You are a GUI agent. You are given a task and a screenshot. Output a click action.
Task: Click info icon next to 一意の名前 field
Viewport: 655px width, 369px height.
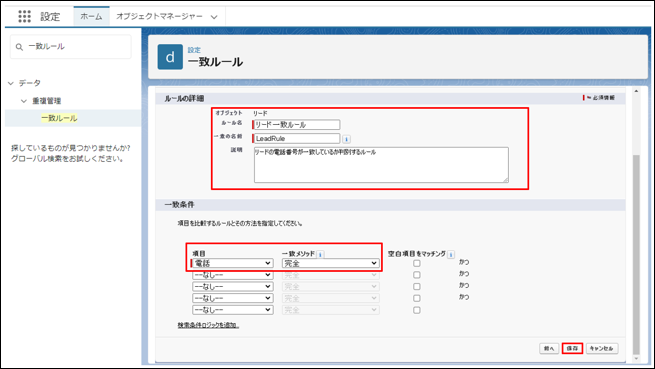coord(346,139)
